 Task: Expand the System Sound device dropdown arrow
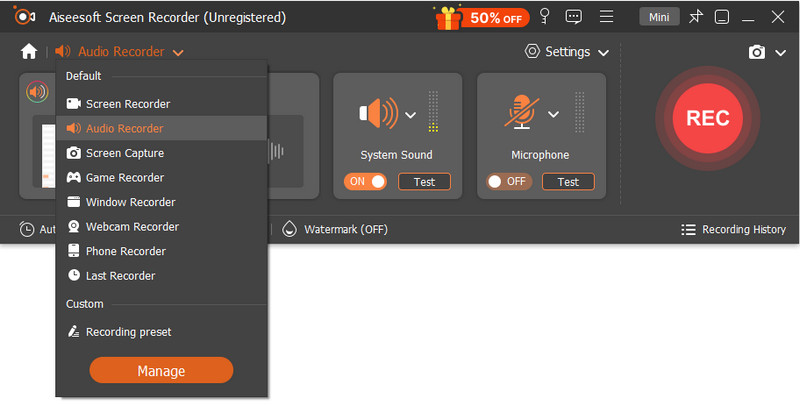pos(411,114)
